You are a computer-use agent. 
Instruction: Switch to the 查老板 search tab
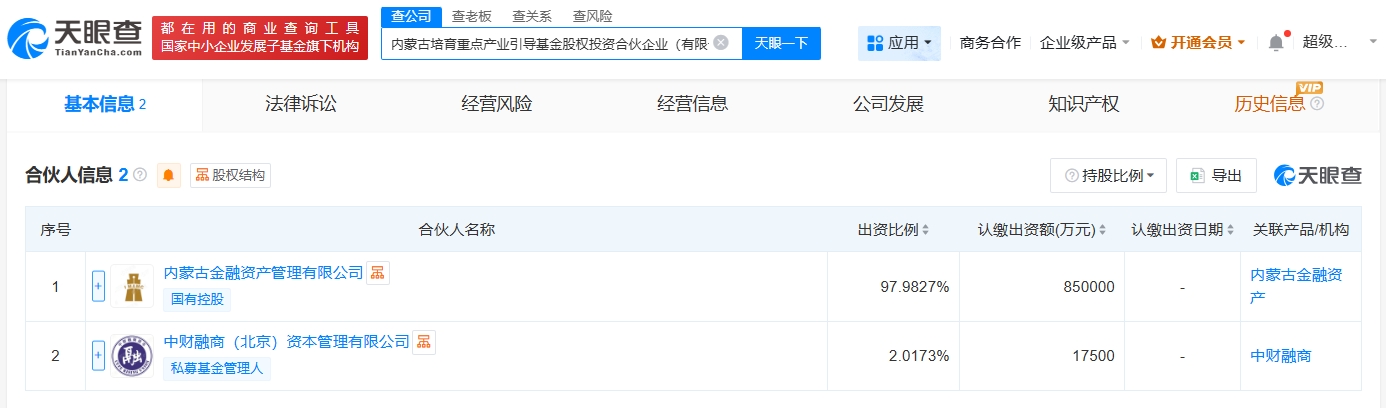tap(472, 16)
